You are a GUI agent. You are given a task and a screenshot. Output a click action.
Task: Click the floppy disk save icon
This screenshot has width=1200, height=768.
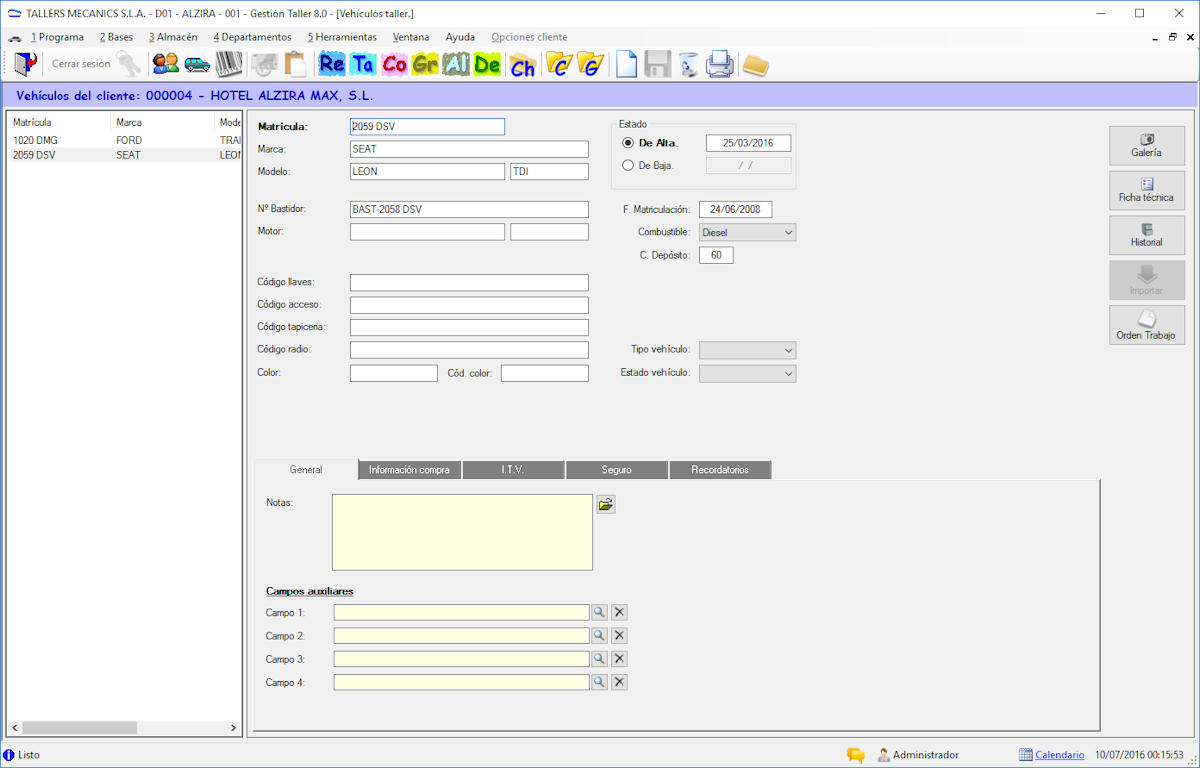[657, 64]
